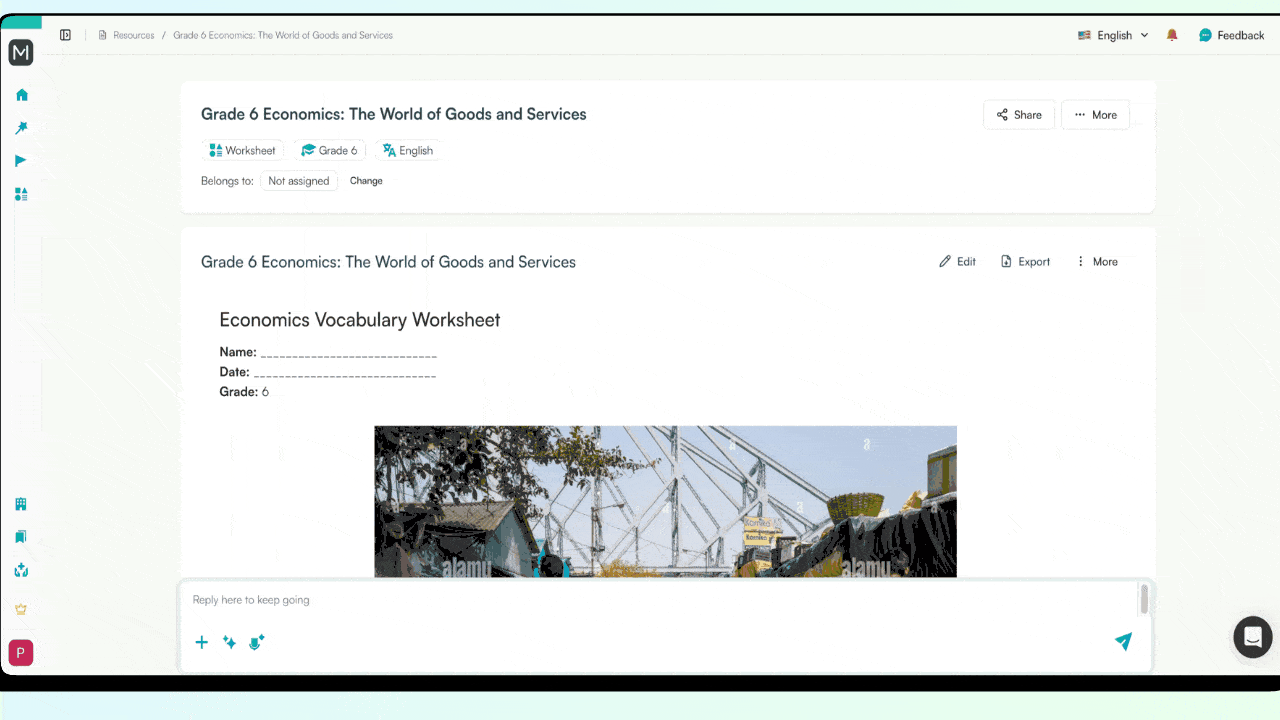The image size is (1280, 720).
Task: Select the English language tag
Action: [407, 150]
